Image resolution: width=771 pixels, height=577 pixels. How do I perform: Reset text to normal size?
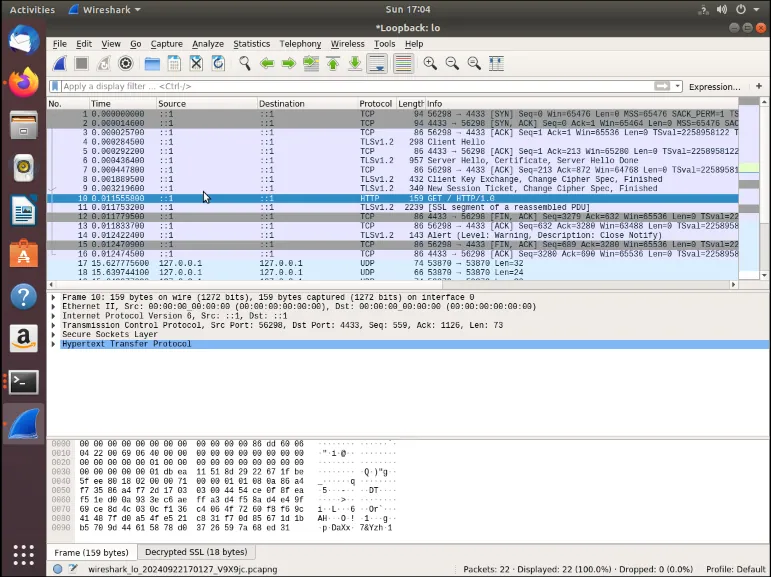coord(474,63)
